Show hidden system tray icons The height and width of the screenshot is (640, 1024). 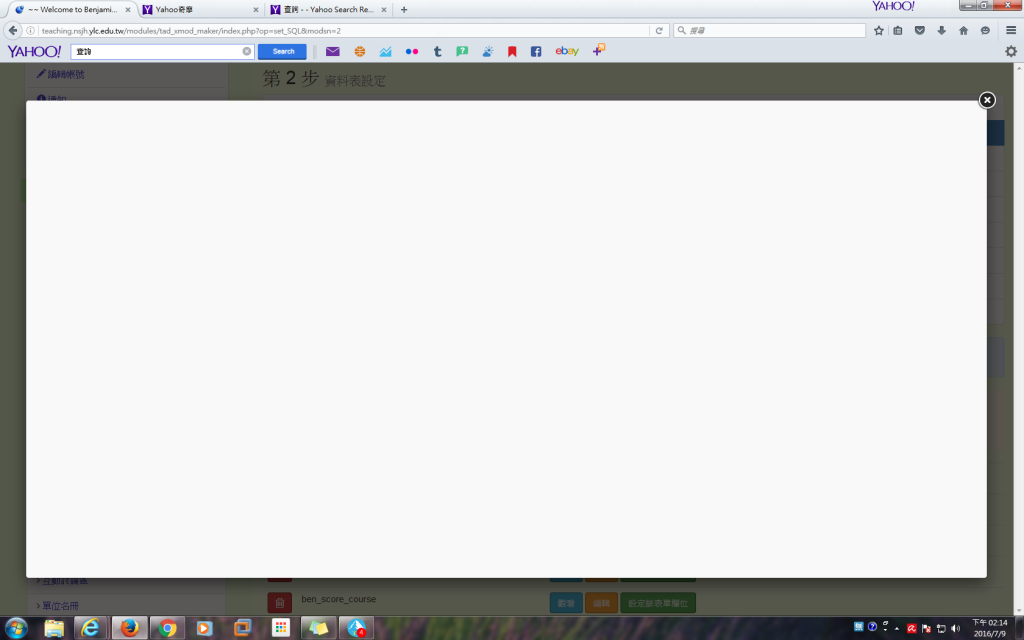[897, 629]
